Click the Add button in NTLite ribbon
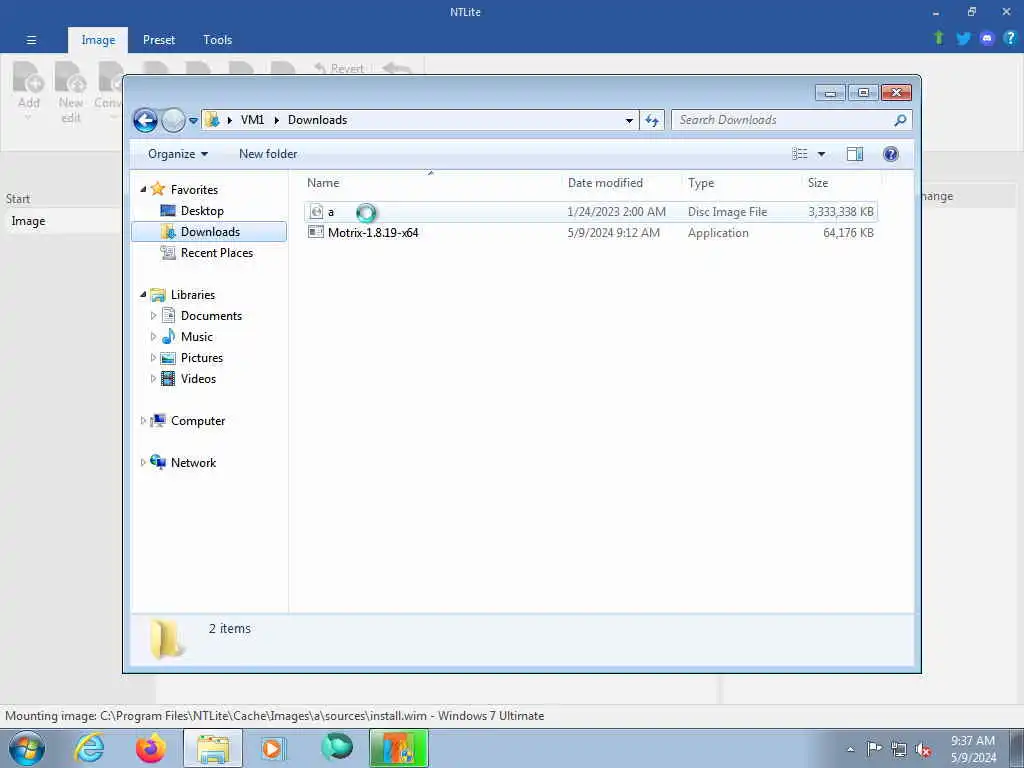Screen dimensions: 1024x768 click(x=29, y=90)
